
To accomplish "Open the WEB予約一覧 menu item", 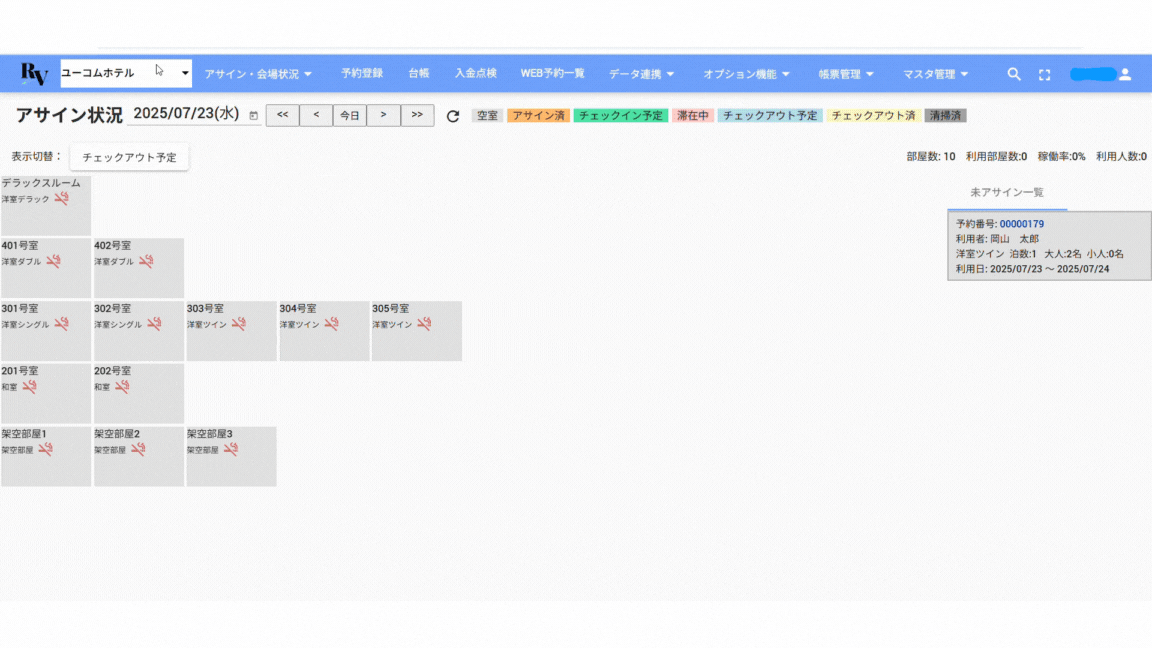I will click(x=552, y=73).
